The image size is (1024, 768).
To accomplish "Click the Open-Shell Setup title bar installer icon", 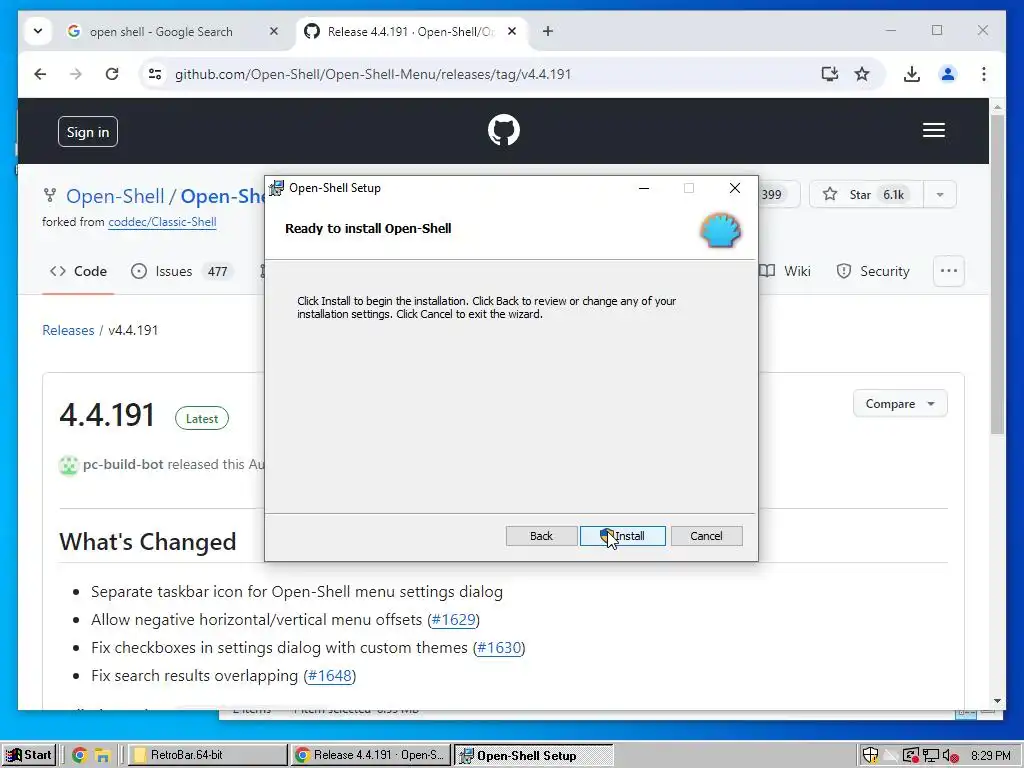I will 277,188.
